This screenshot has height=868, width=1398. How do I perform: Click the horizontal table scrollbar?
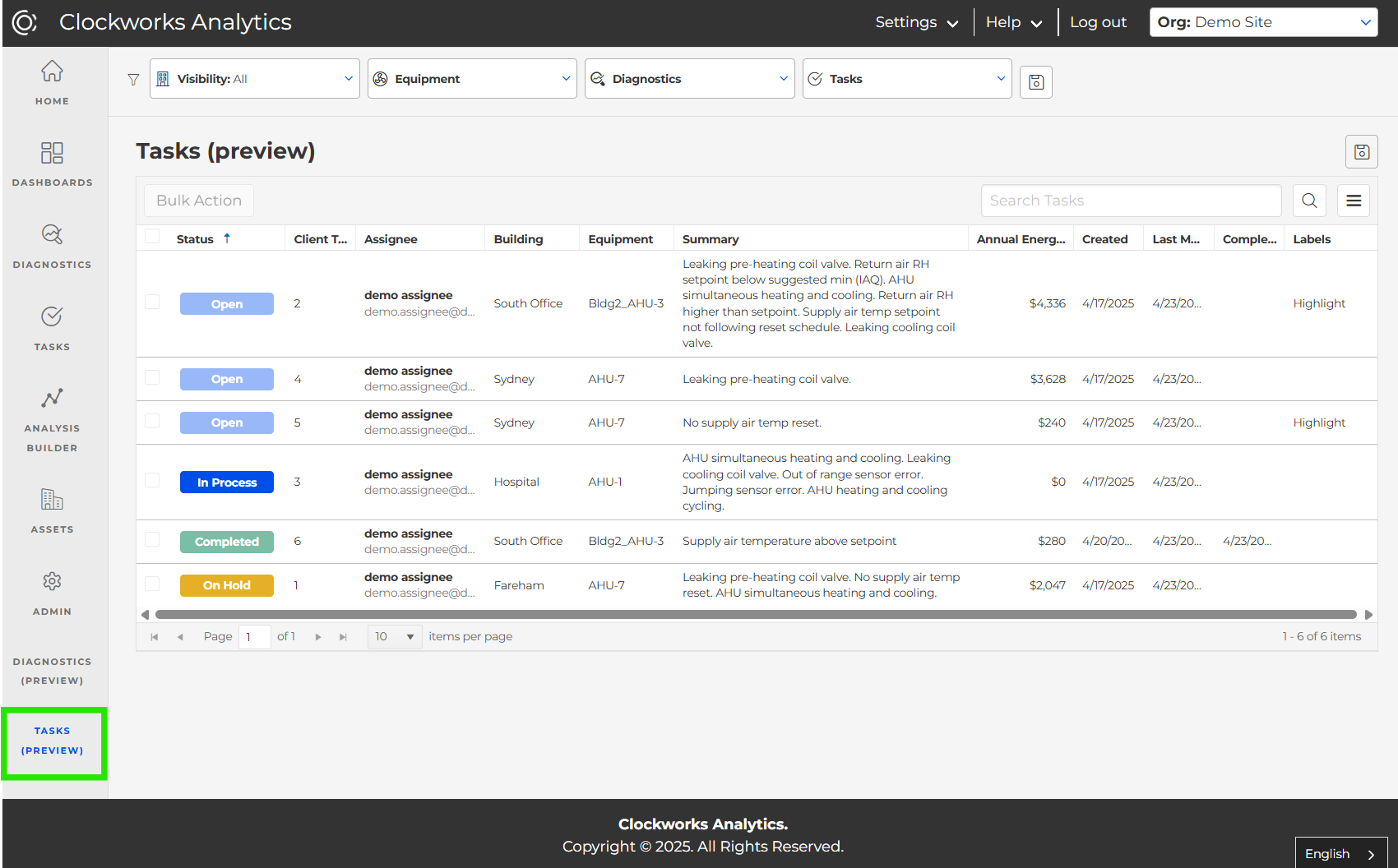point(756,615)
